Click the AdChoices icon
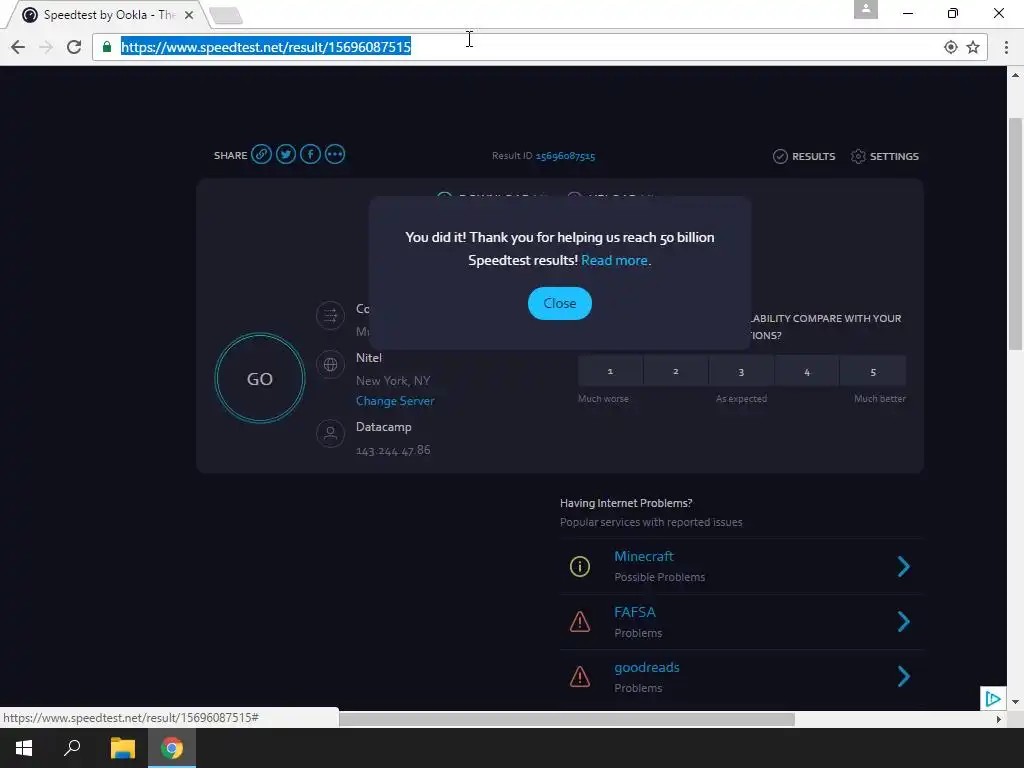The image size is (1024, 768). pyautogui.click(x=993, y=699)
